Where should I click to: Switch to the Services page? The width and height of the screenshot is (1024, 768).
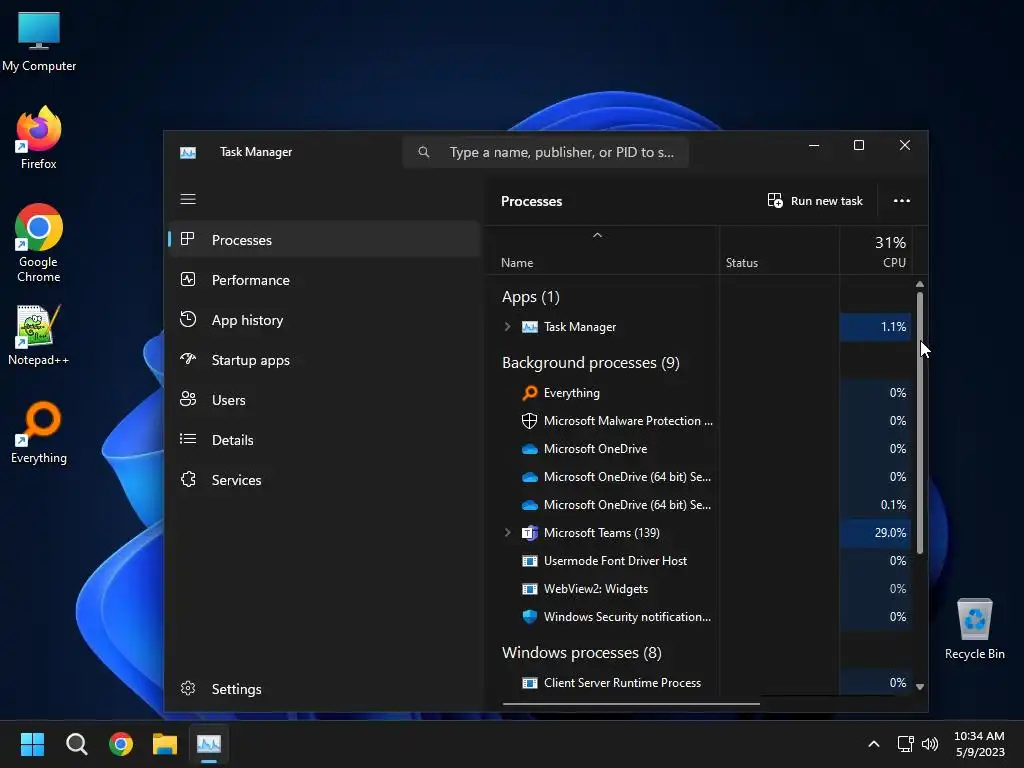pos(325,479)
